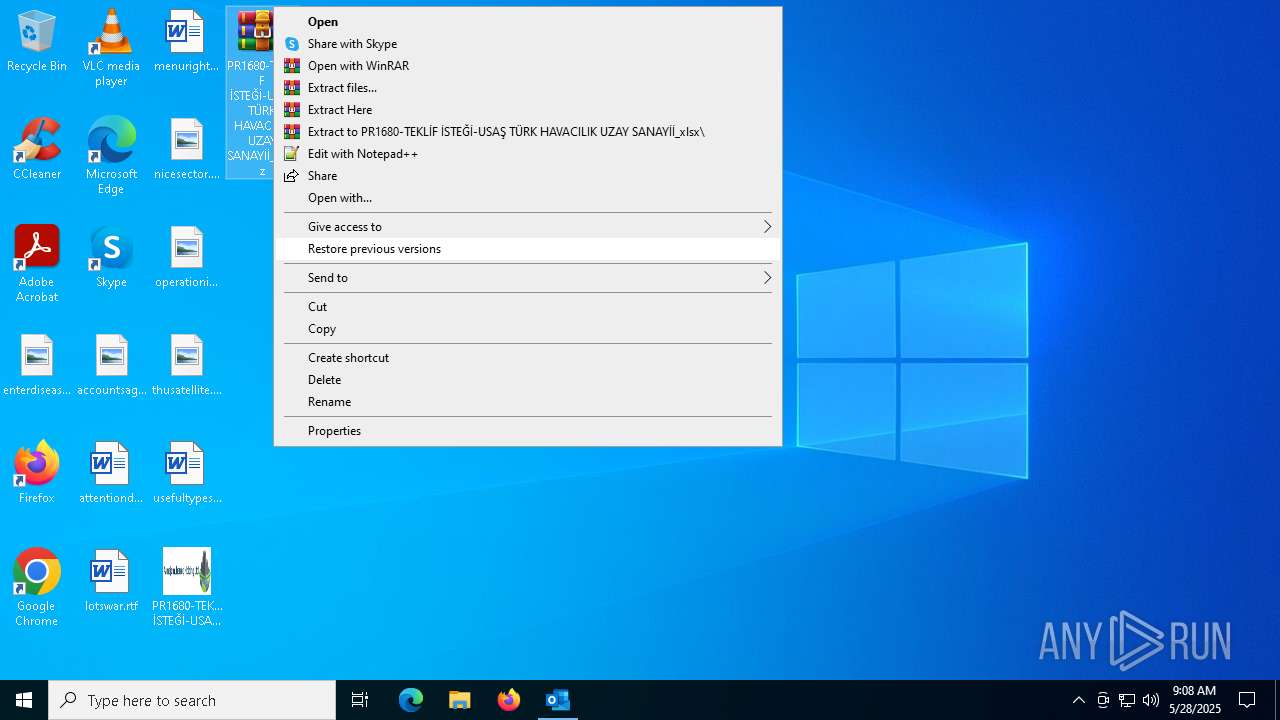1280x720 pixels.
Task: Select the enterdiseas image file icon
Action: click(x=37, y=366)
